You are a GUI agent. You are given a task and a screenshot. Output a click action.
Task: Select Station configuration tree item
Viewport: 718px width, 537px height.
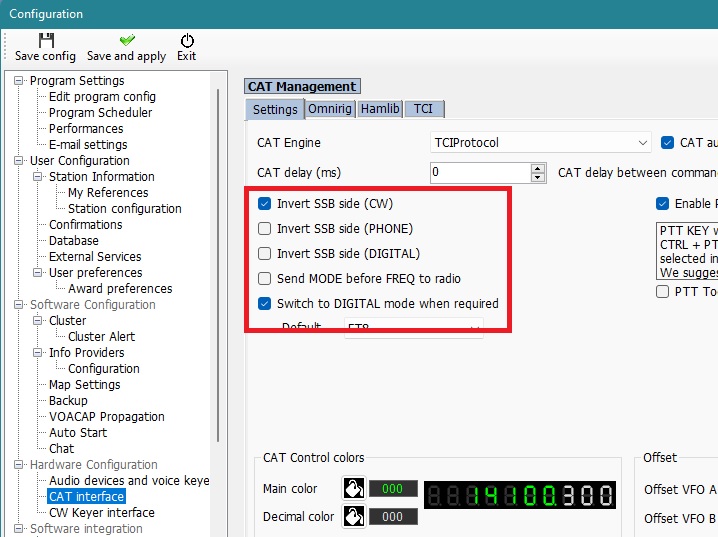(x=125, y=209)
